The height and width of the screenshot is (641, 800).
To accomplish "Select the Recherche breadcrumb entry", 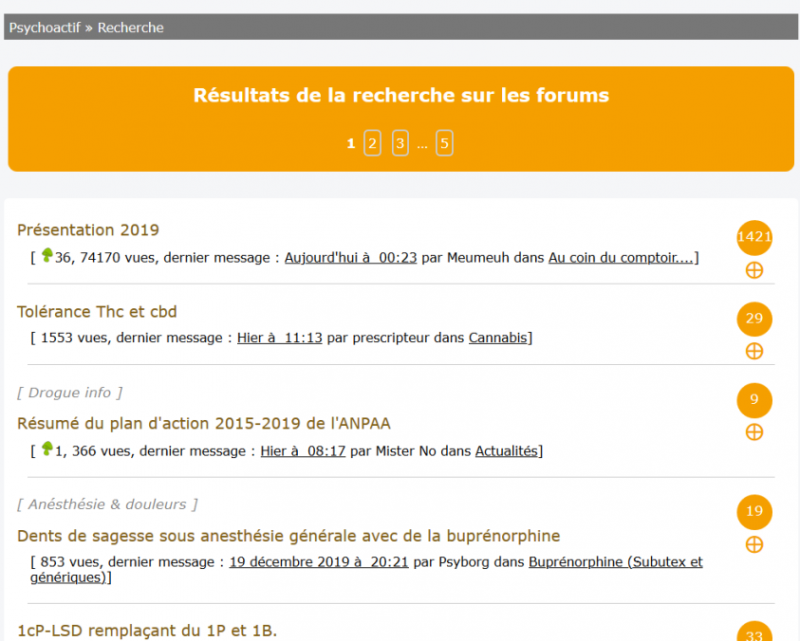I will tap(130, 28).
